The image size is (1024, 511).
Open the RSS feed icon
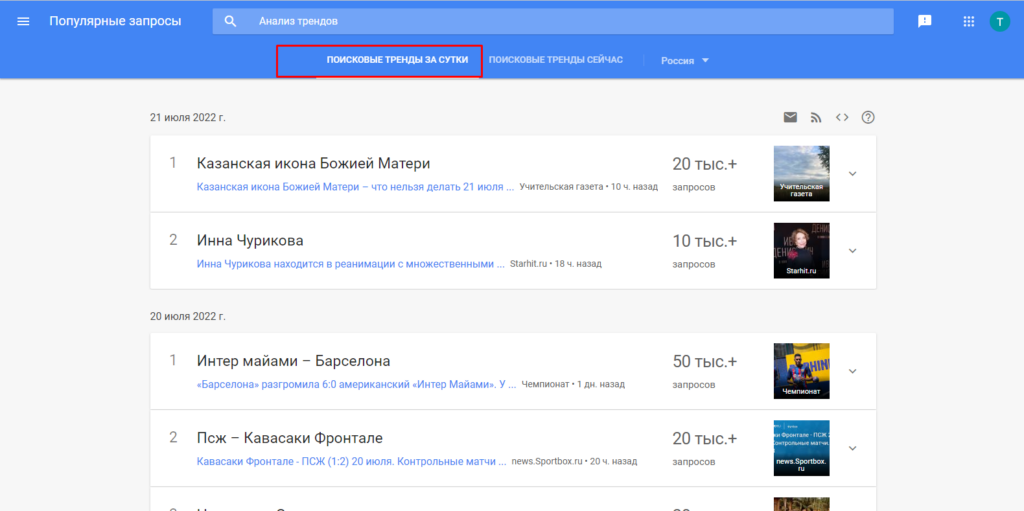click(816, 117)
